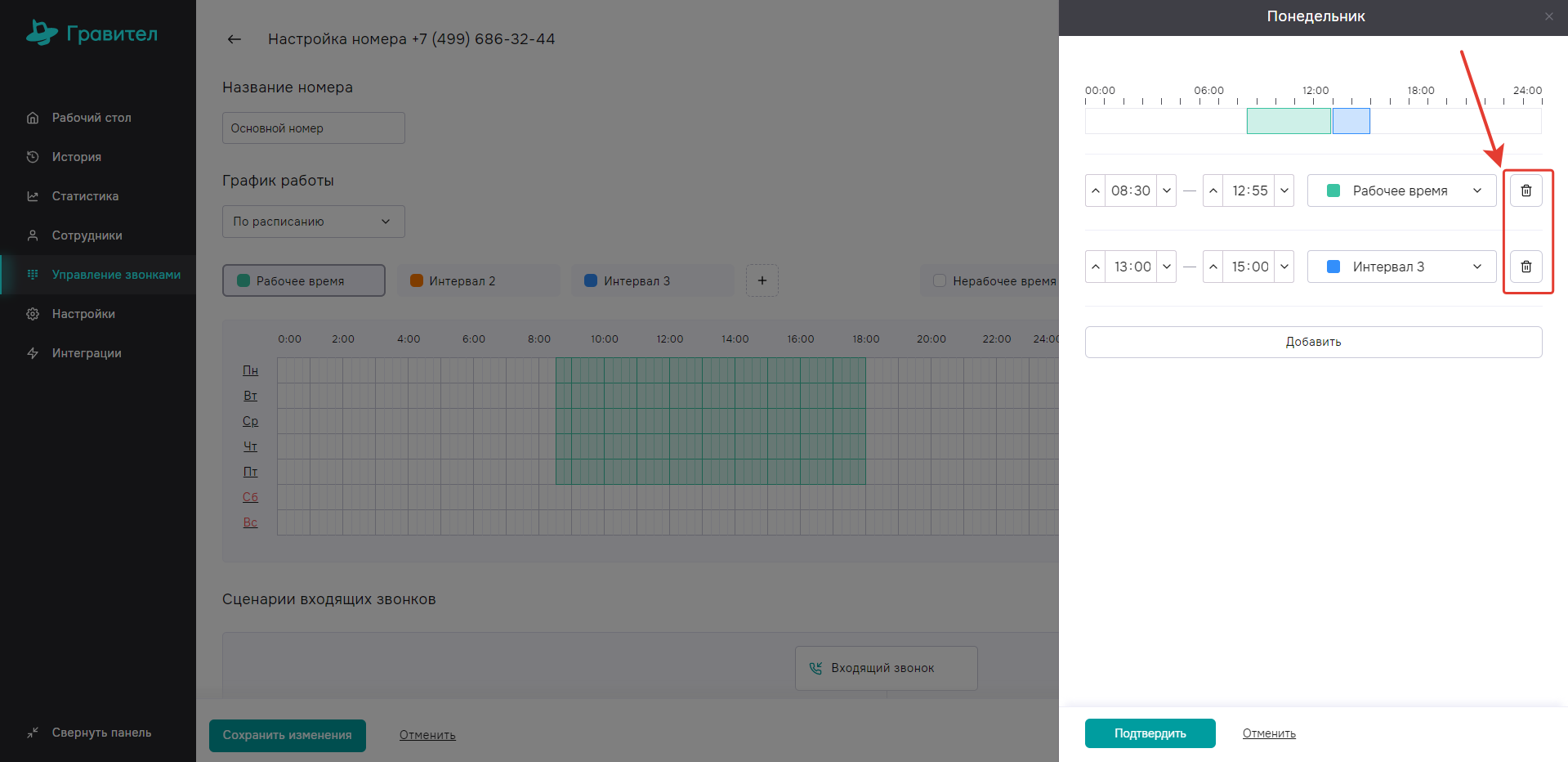This screenshot has height=762, width=1568.
Task: Go to Статистика in the sidebar
Action: [85, 196]
